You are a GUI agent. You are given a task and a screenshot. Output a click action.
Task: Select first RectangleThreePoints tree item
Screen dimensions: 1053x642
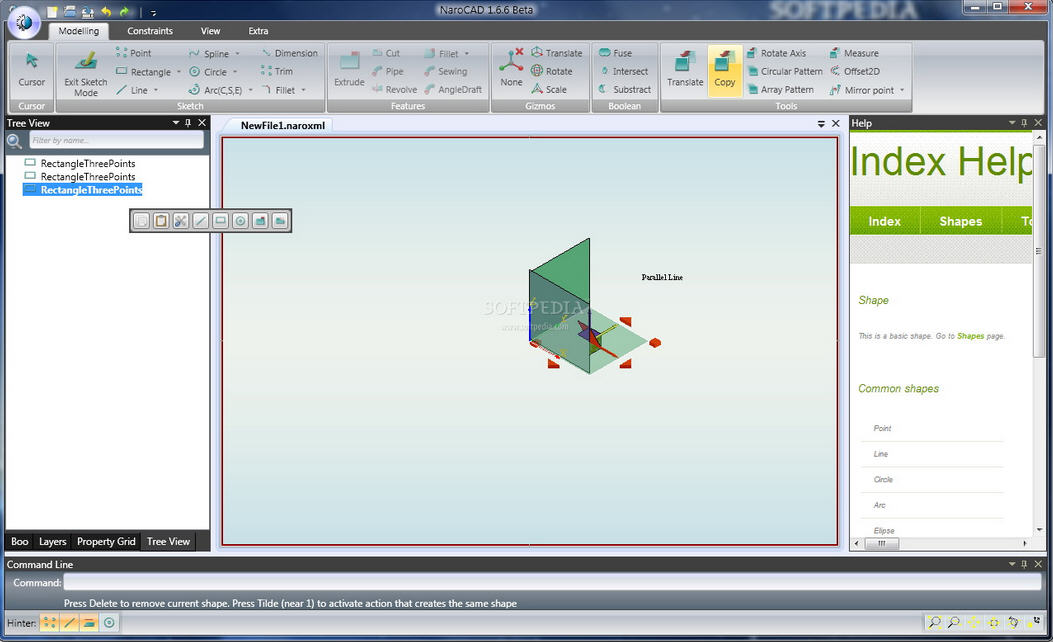pos(87,163)
